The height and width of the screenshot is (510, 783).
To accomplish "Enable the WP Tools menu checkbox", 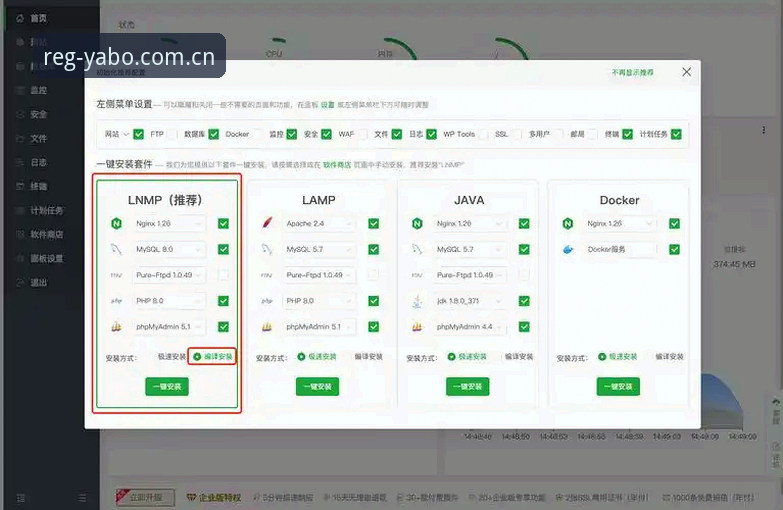I will click(x=483, y=134).
